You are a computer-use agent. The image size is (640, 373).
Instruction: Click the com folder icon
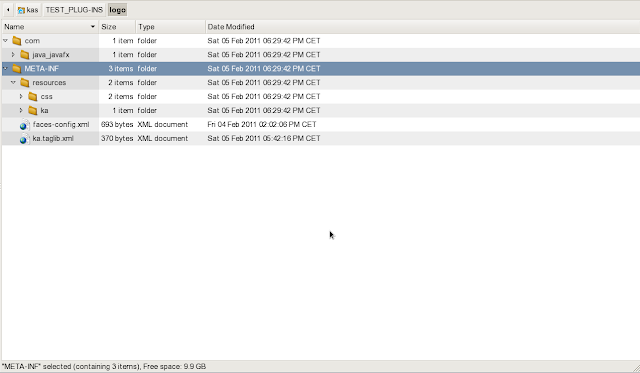(x=17, y=41)
